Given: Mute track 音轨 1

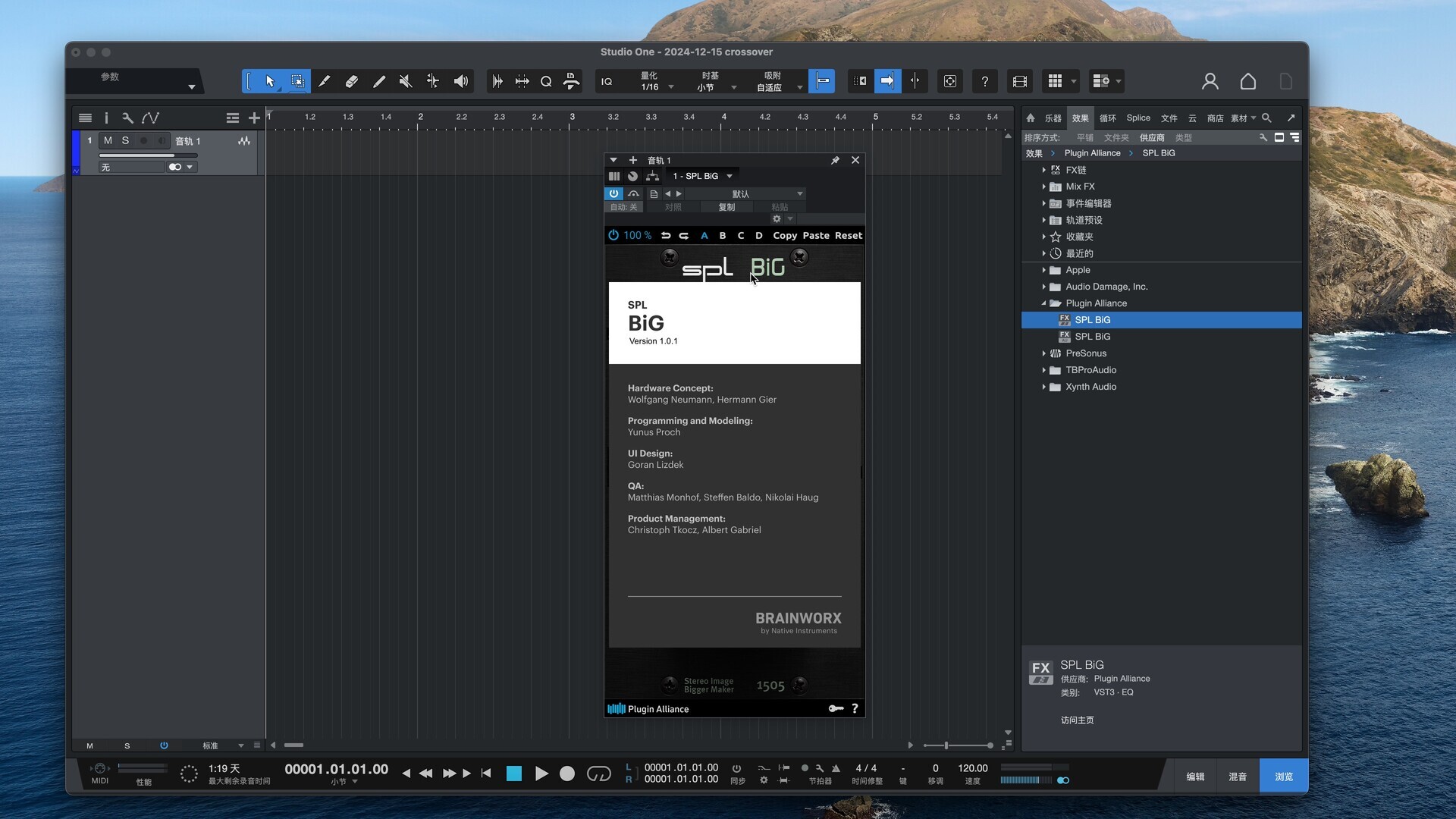Looking at the screenshot, I should click(108, 141).
